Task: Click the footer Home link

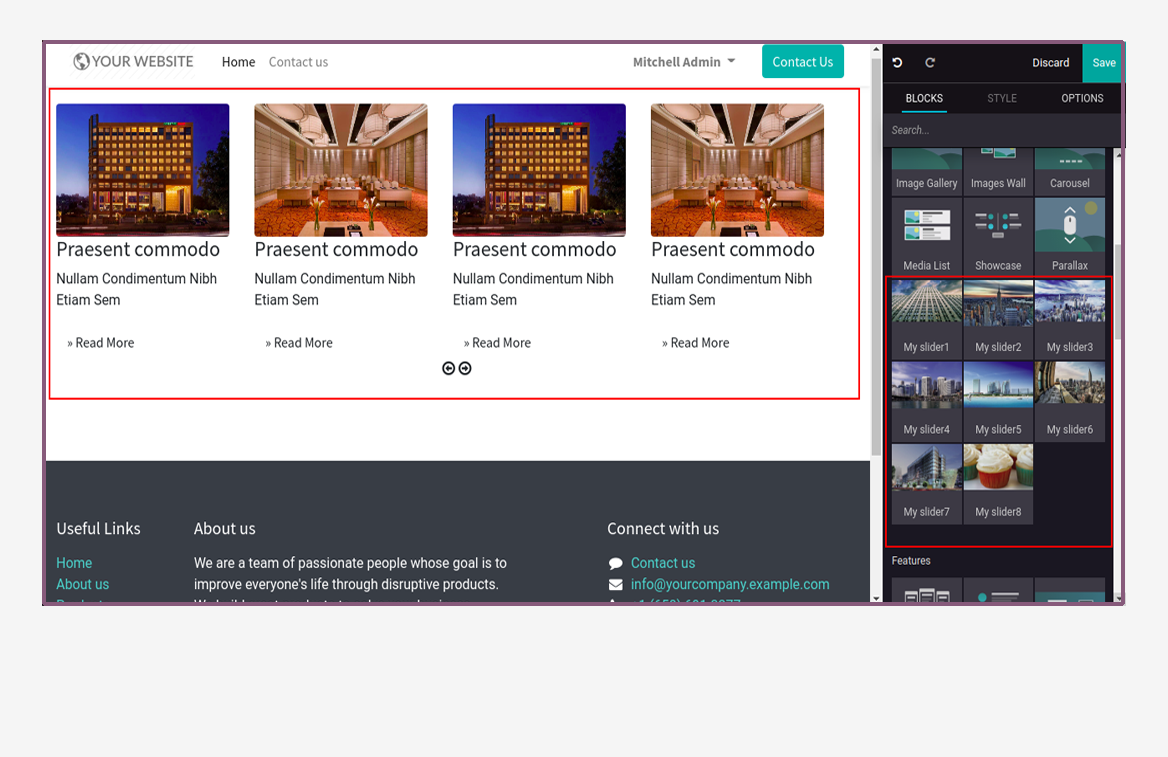Action: [x=74, y=563]
